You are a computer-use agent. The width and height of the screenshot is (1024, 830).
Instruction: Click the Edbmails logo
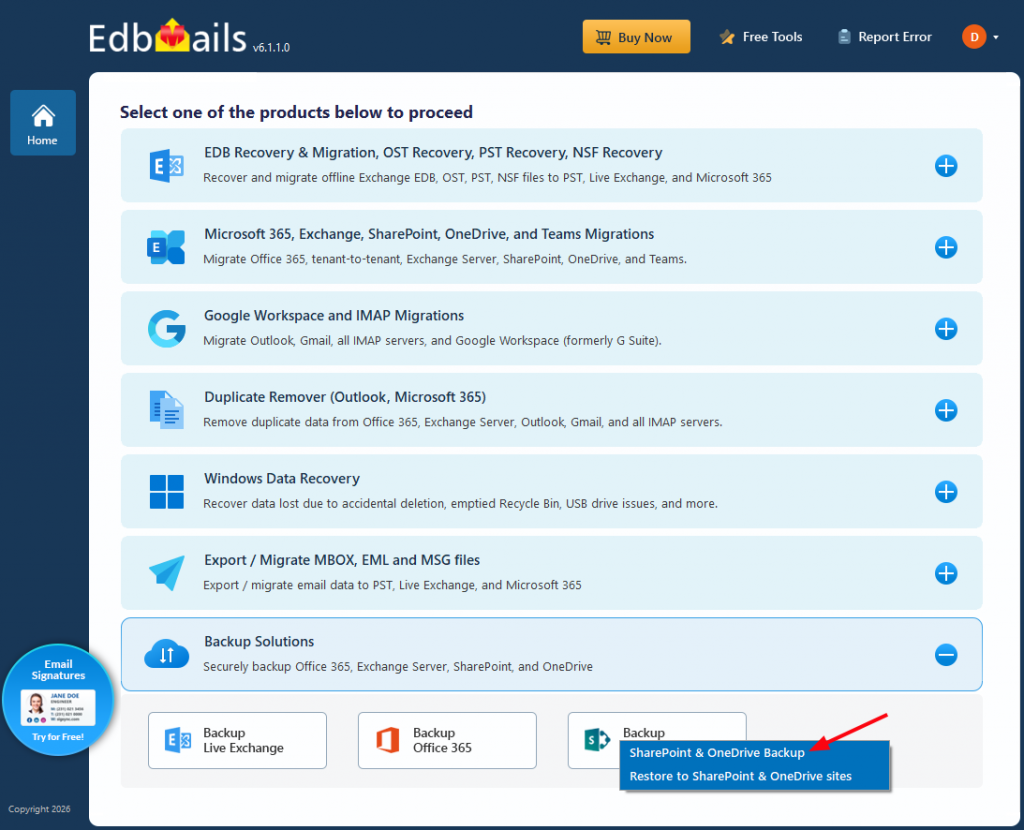click(168, 37)
